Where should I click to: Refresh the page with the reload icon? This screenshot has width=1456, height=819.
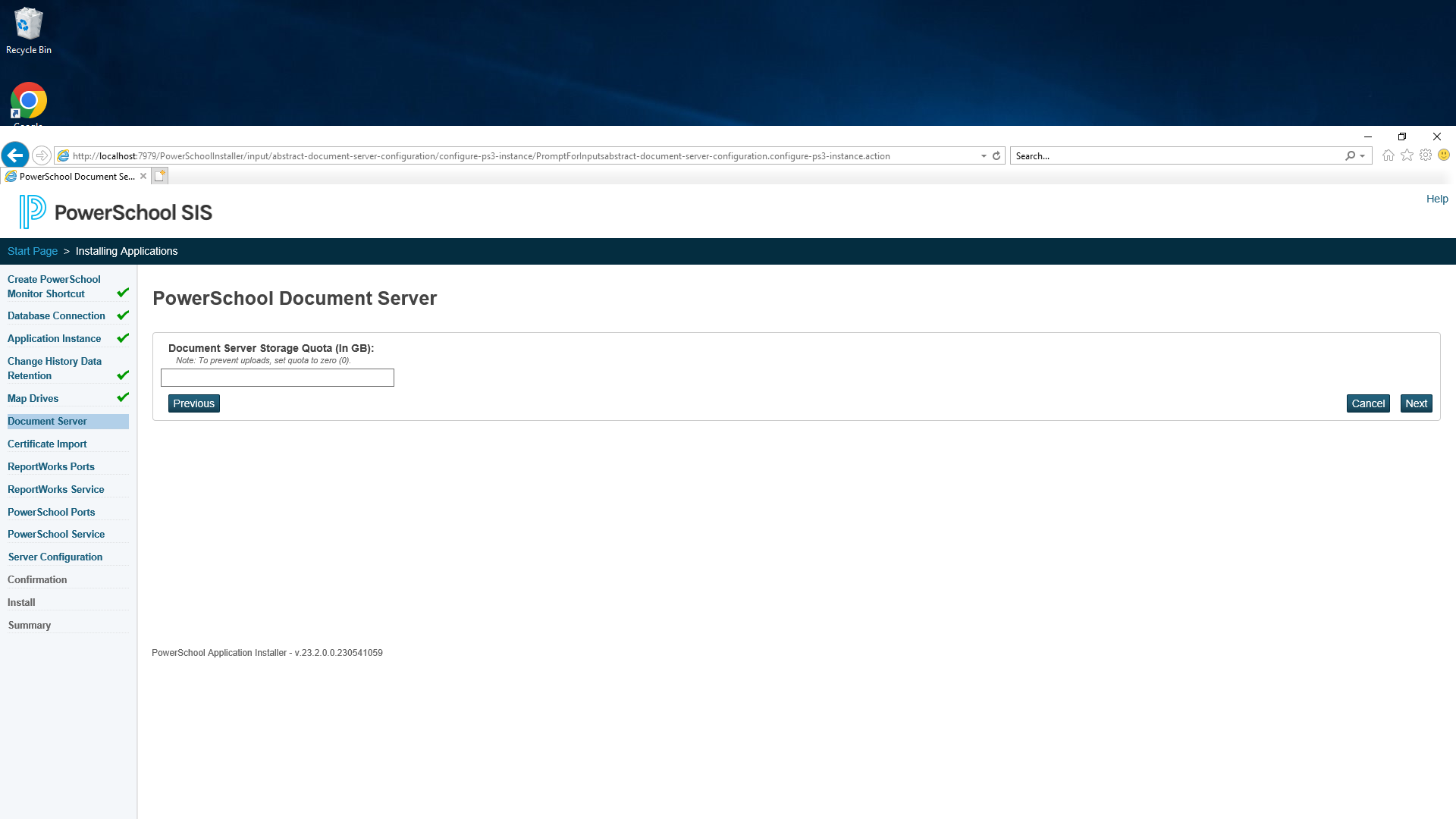coord(996,155)
